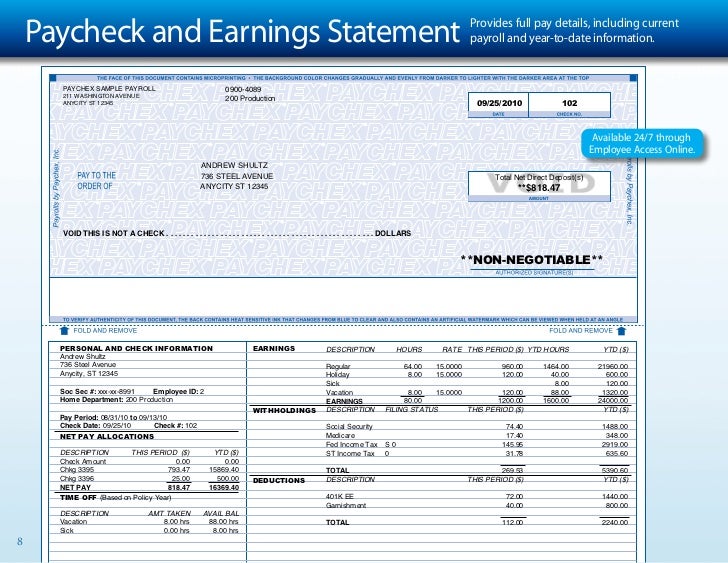
Task: Click Regular YTD value 21960.00
Action: coord(612,366)
